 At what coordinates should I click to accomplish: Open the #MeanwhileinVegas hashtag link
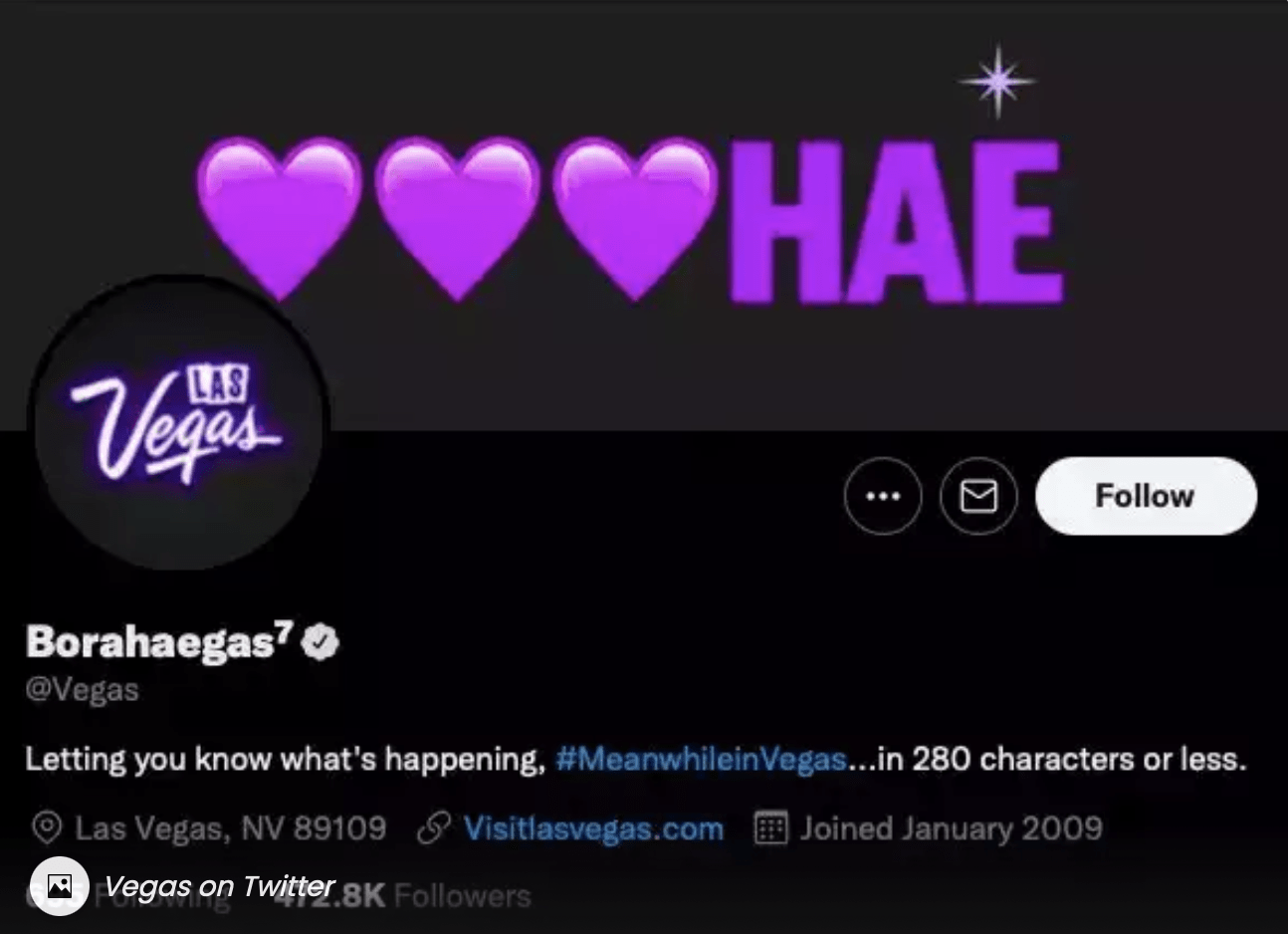(x=702, y=760)
